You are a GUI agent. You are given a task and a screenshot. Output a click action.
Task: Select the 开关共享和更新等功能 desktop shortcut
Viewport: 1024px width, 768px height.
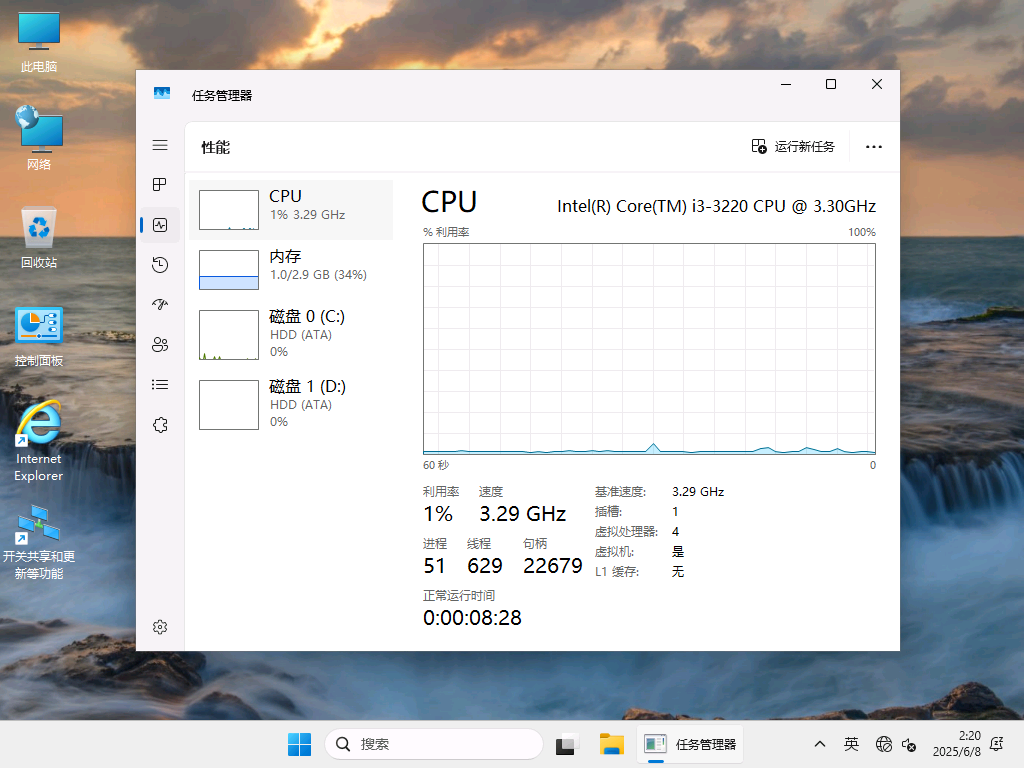pos(39,542)
